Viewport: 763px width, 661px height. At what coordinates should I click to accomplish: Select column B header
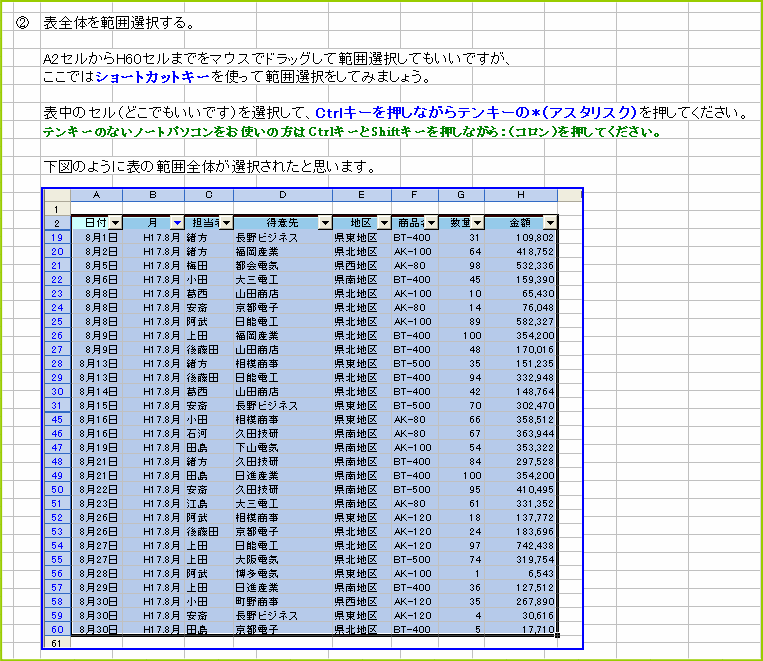point(153,195)
